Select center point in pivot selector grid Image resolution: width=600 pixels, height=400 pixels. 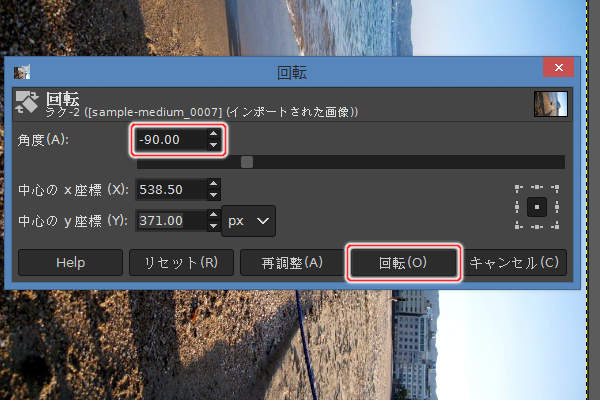pos(537,207)
